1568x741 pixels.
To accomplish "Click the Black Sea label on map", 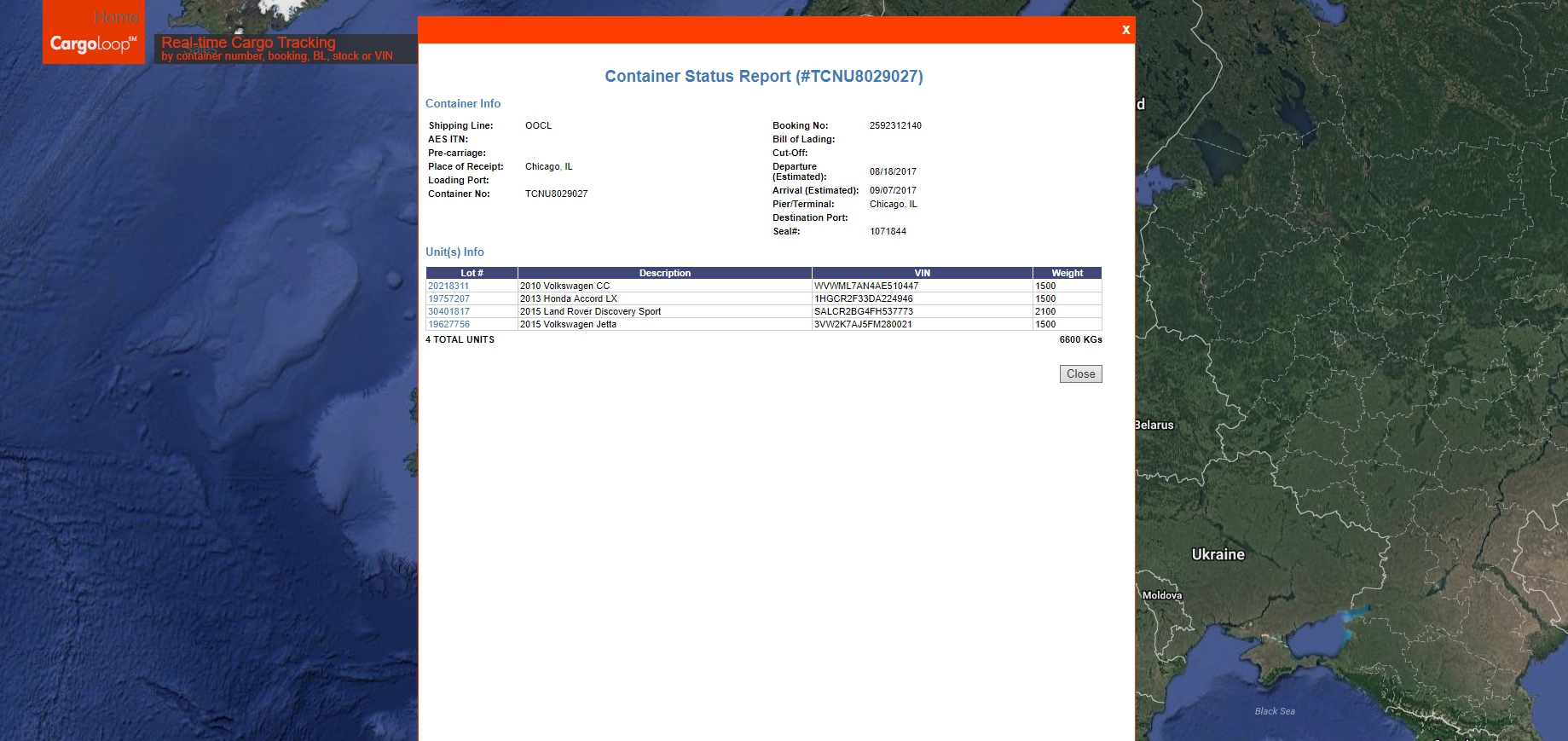I will tap(1275, 711).
